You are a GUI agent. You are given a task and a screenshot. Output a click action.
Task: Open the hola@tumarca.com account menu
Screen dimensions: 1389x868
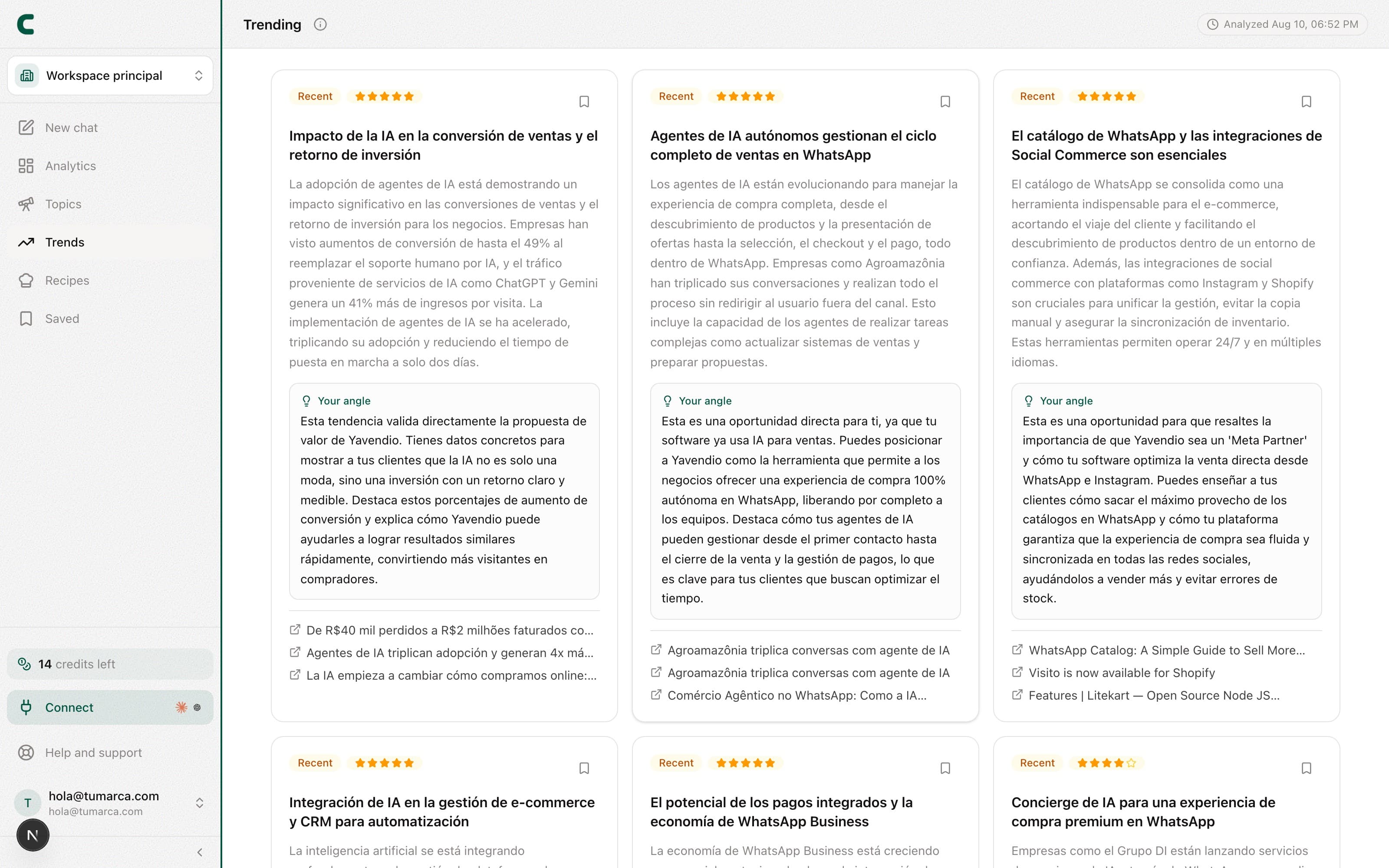[x=110, y=803]
